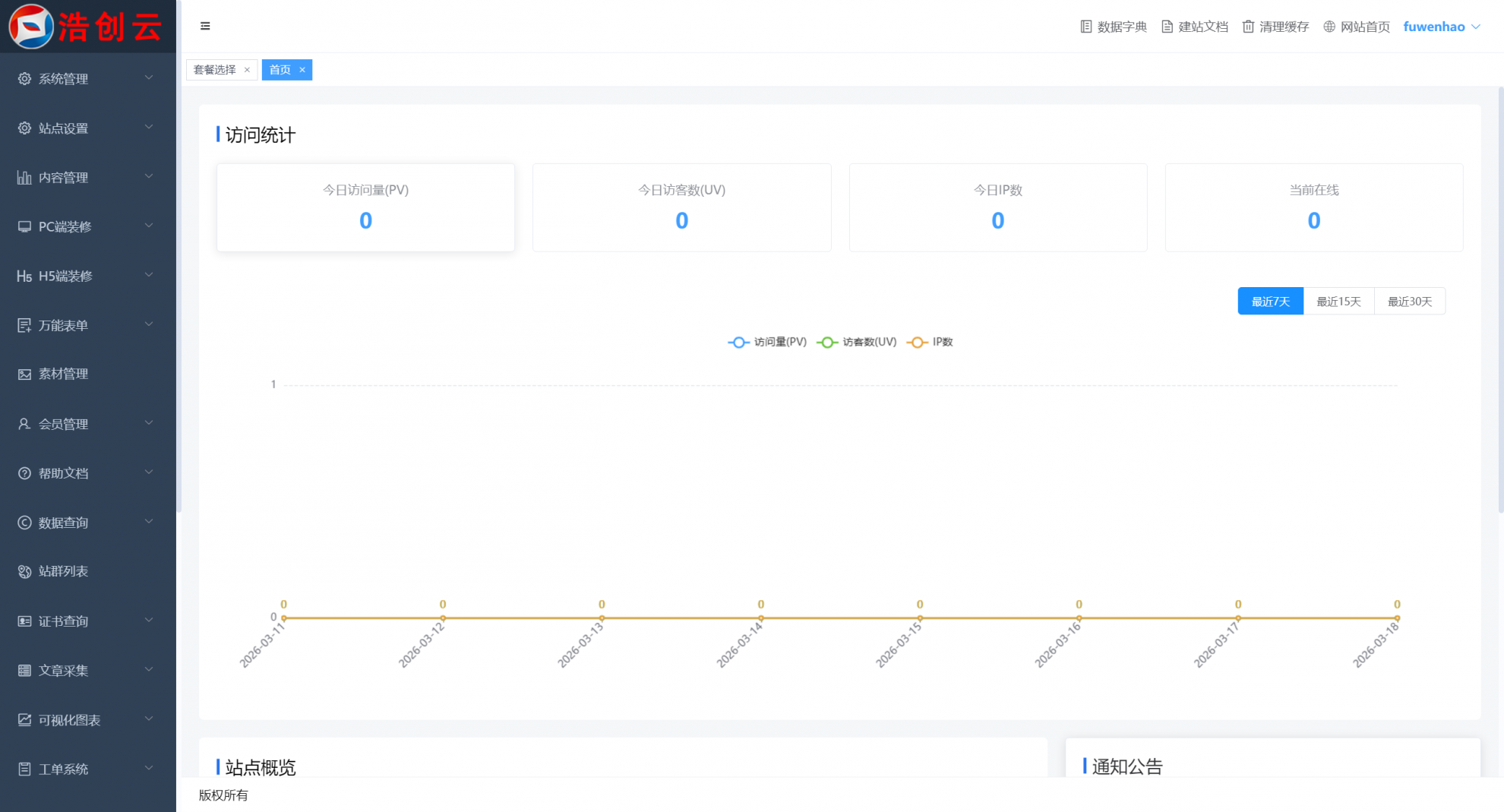Click the 清理缓存 trash icon

coord(1248,27)
